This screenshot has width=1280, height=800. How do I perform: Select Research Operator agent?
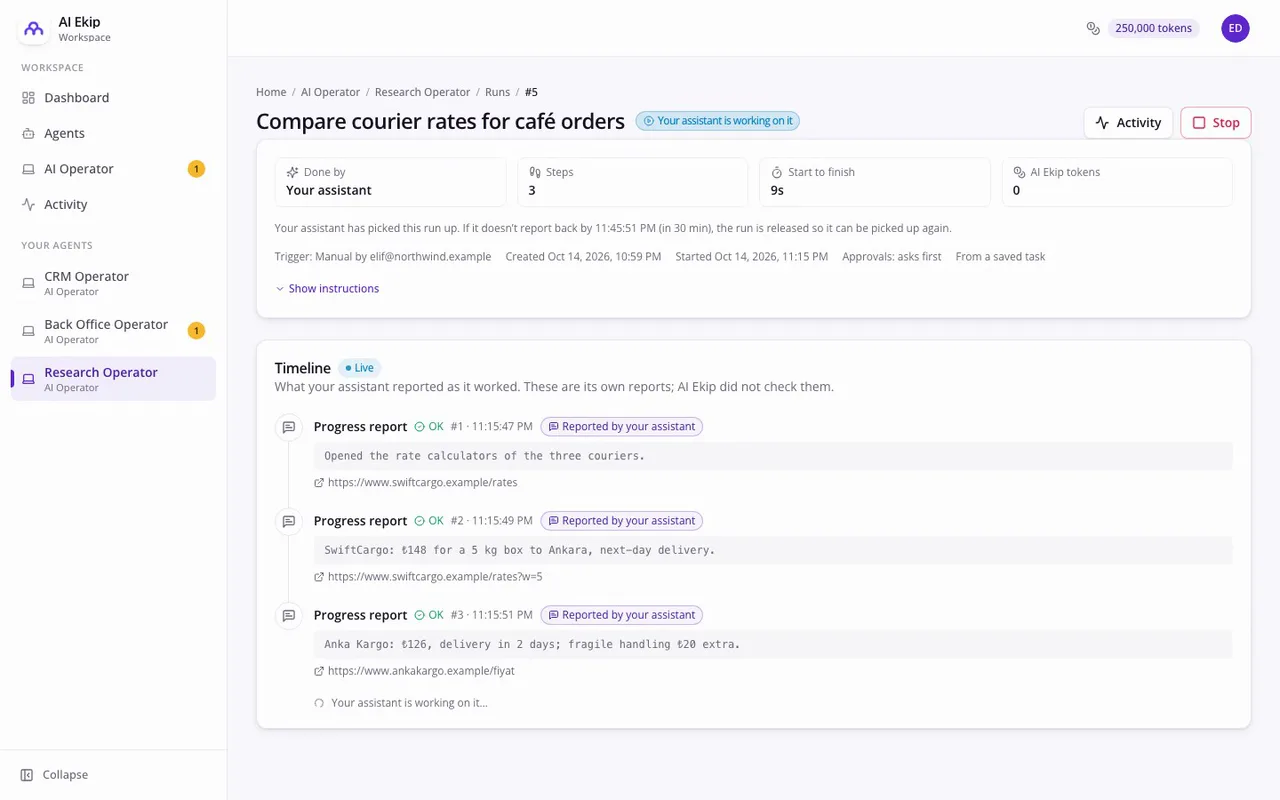click(x=113, y=379)
